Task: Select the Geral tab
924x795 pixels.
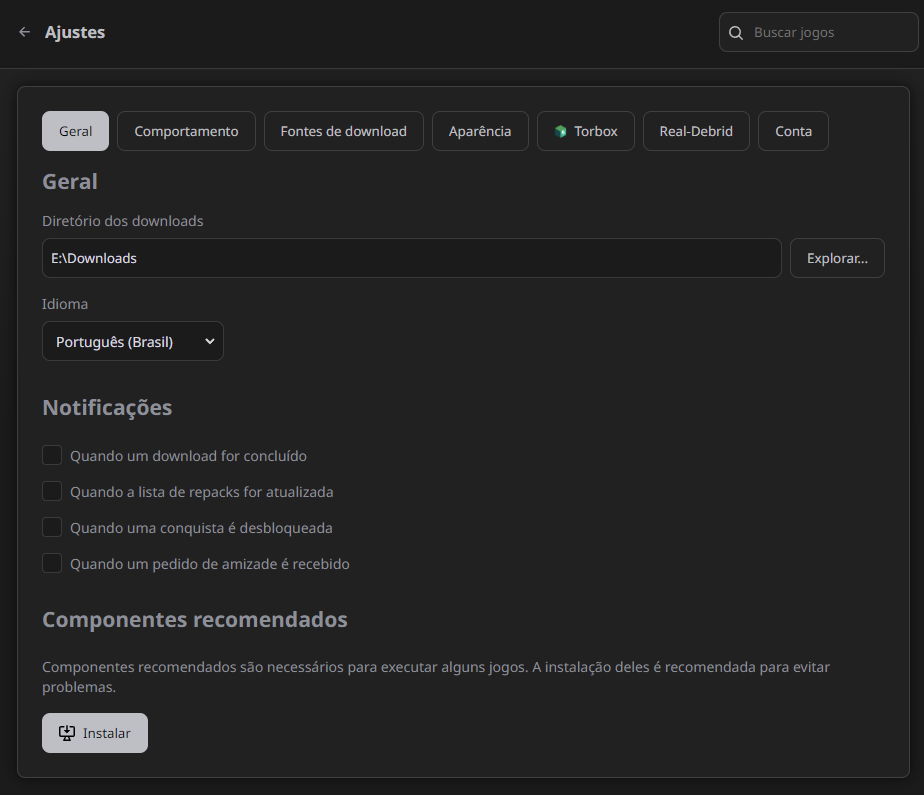Action: click(75, 131)
